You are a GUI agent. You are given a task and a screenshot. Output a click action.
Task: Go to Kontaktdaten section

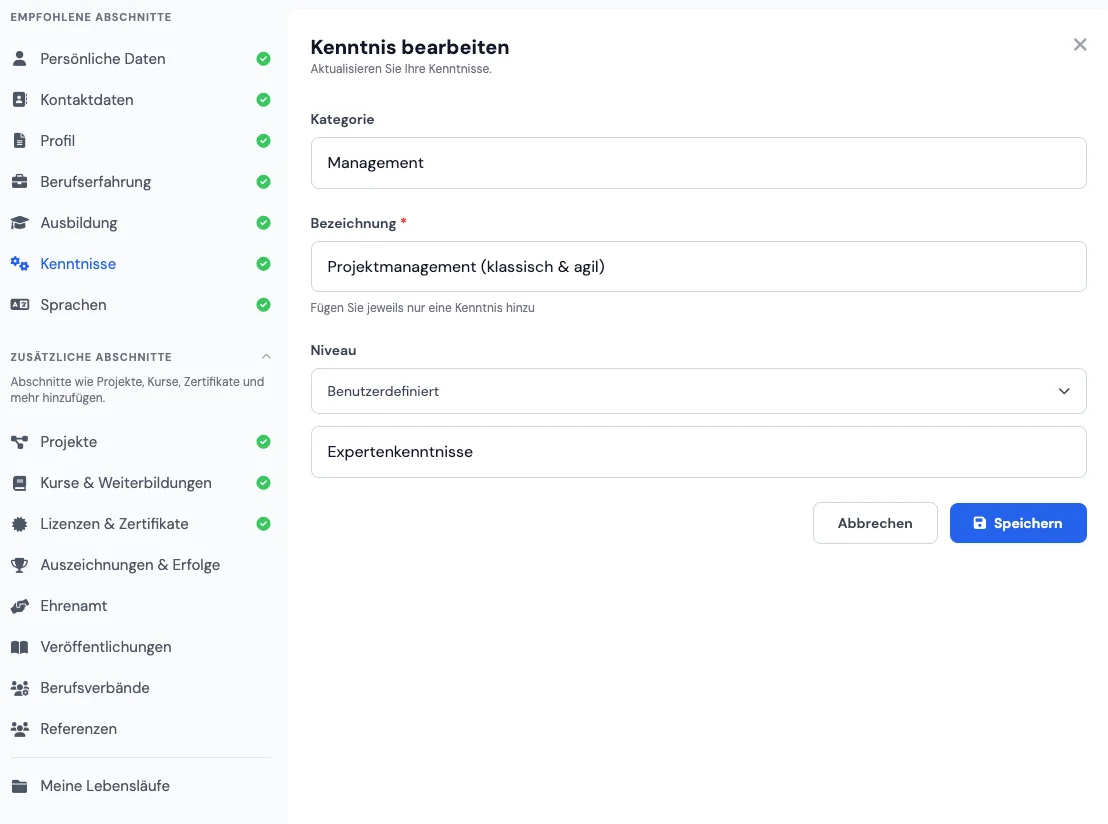pyautogui.click(x=141, y=100)
